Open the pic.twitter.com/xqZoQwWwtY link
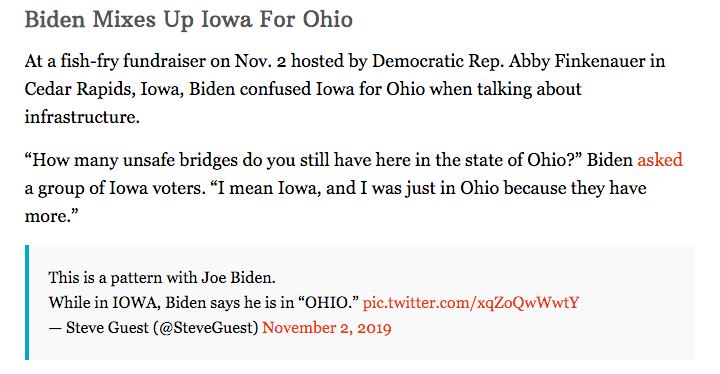This screenshot has height=374, width=720. (471, 303)
